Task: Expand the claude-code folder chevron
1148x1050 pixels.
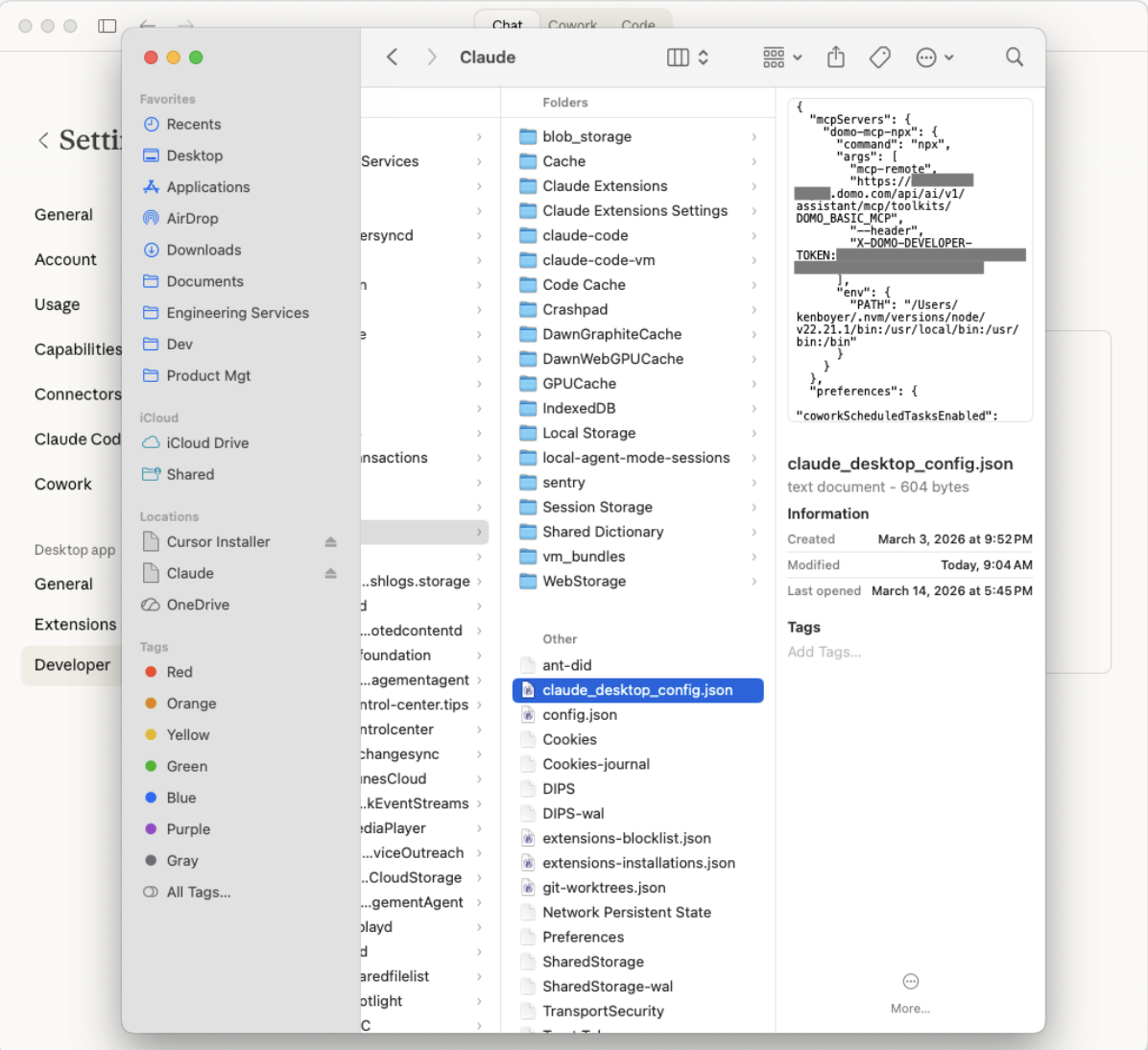Action: (x=753, y=236)
